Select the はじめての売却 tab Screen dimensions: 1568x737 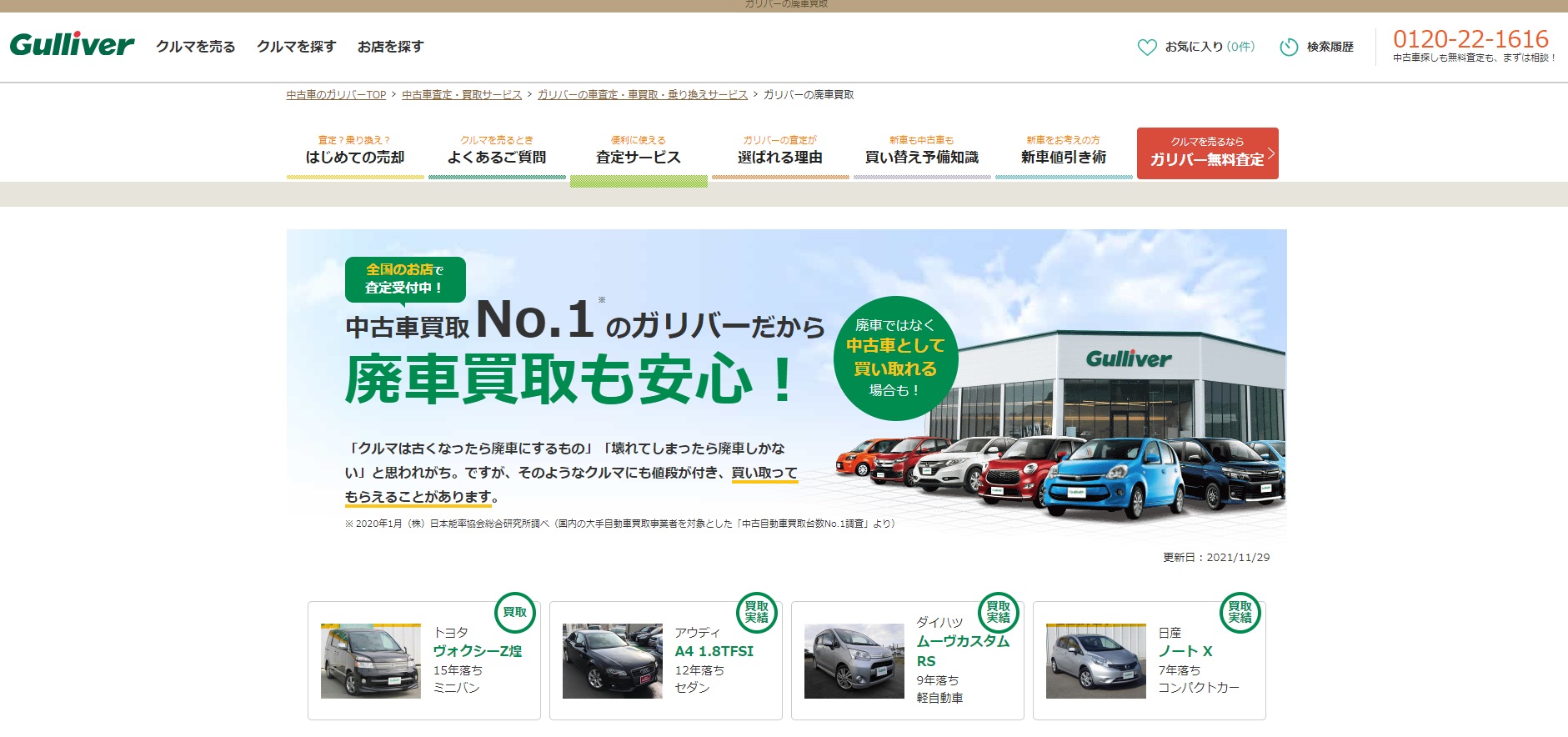(x=355, y=152)
